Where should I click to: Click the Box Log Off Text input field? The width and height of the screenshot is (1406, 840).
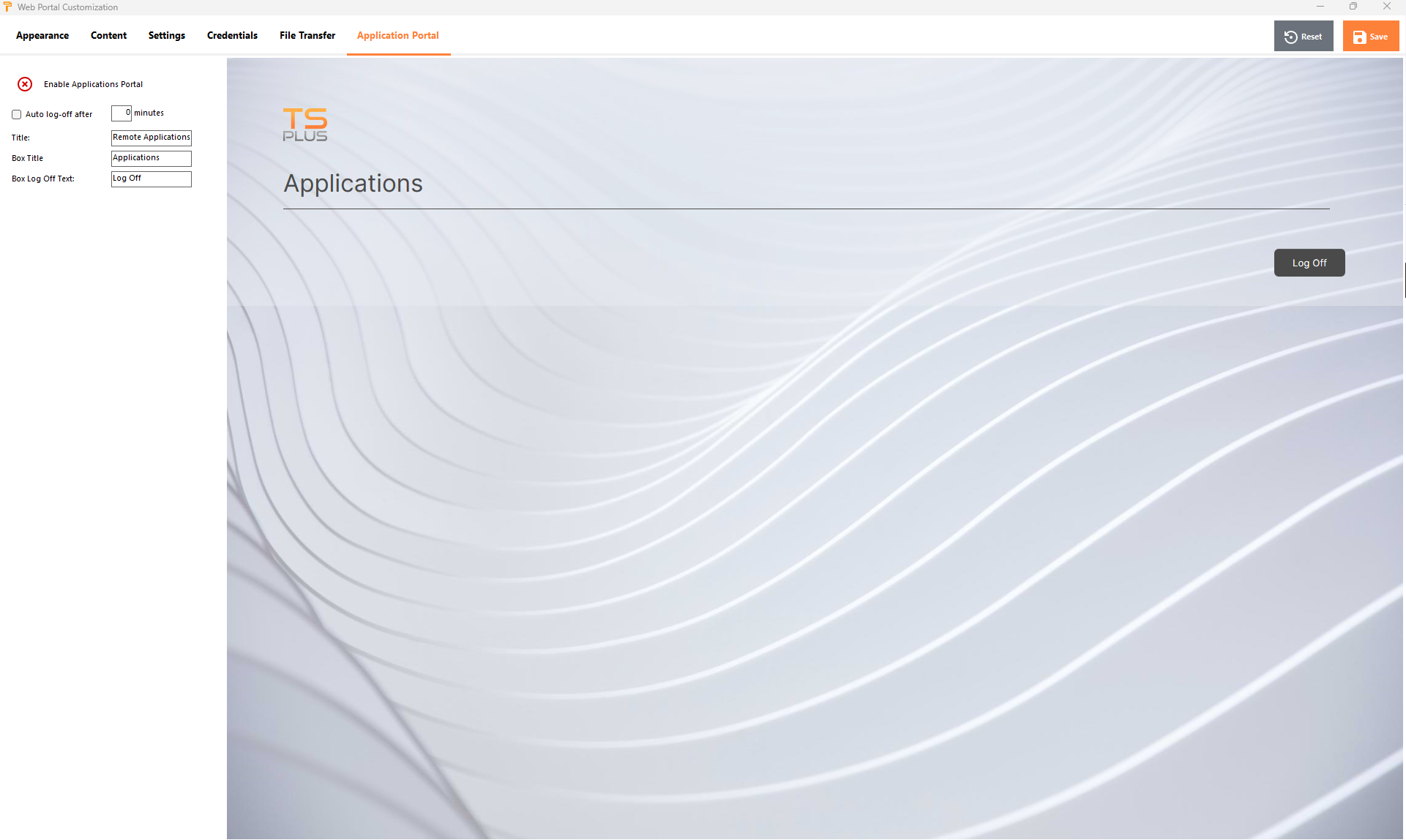(x=150, y=177)
